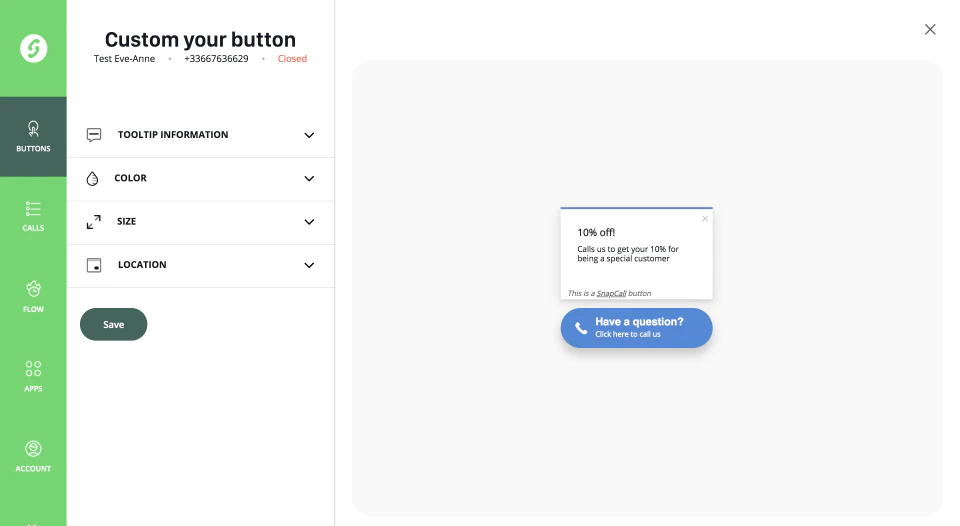This screenshot has width=960, height=526.
Task: Click the size resize-arrows icon
Action: (94, 222)
